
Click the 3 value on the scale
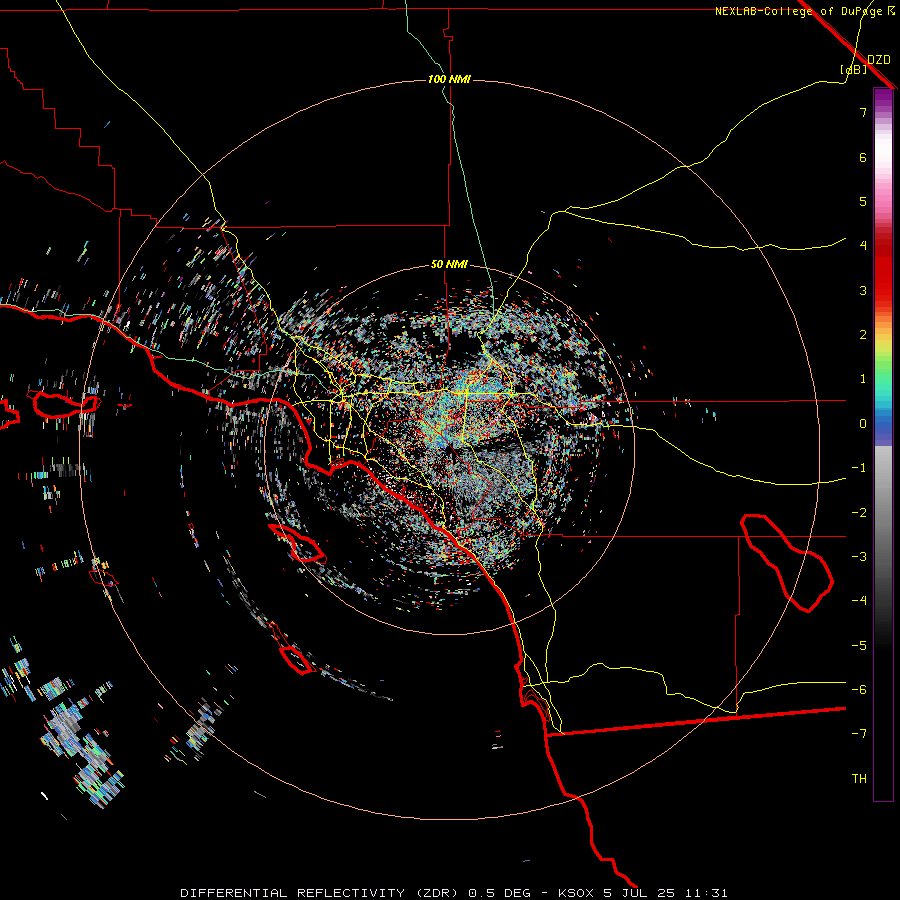(863, 290)
